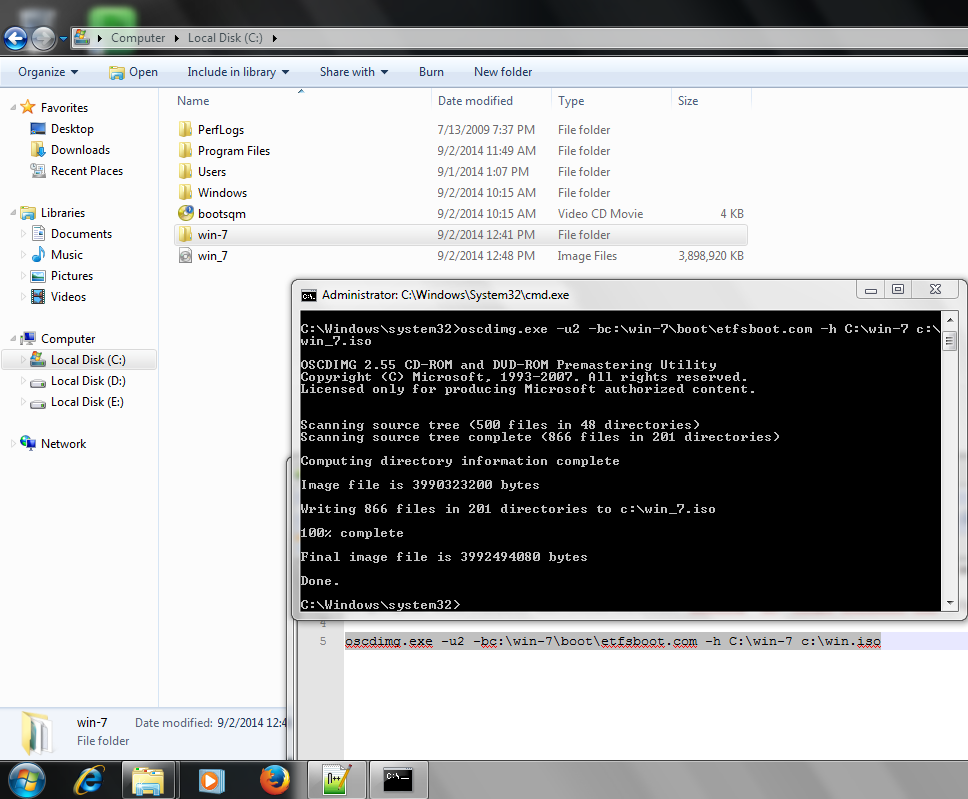The image size is (968, 799).
Task: Select the win_7 disc image file
Action: [213, 255]
